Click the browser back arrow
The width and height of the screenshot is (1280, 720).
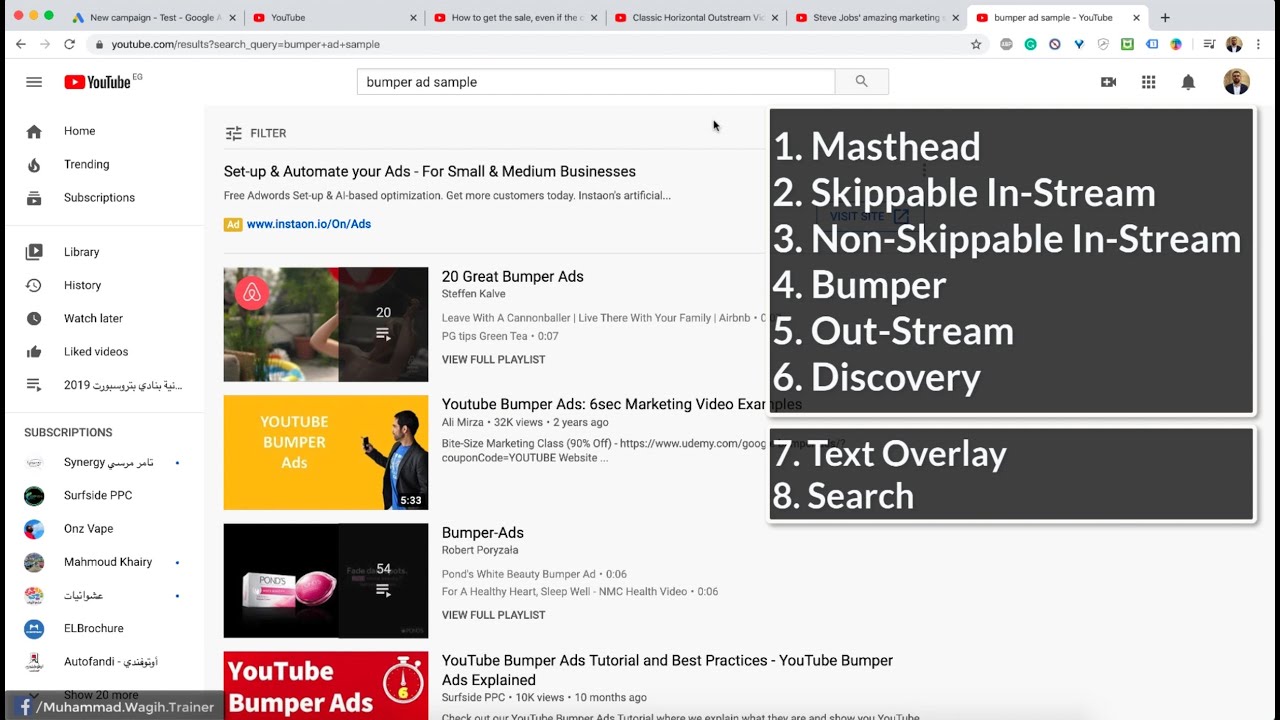pos(21,44)
